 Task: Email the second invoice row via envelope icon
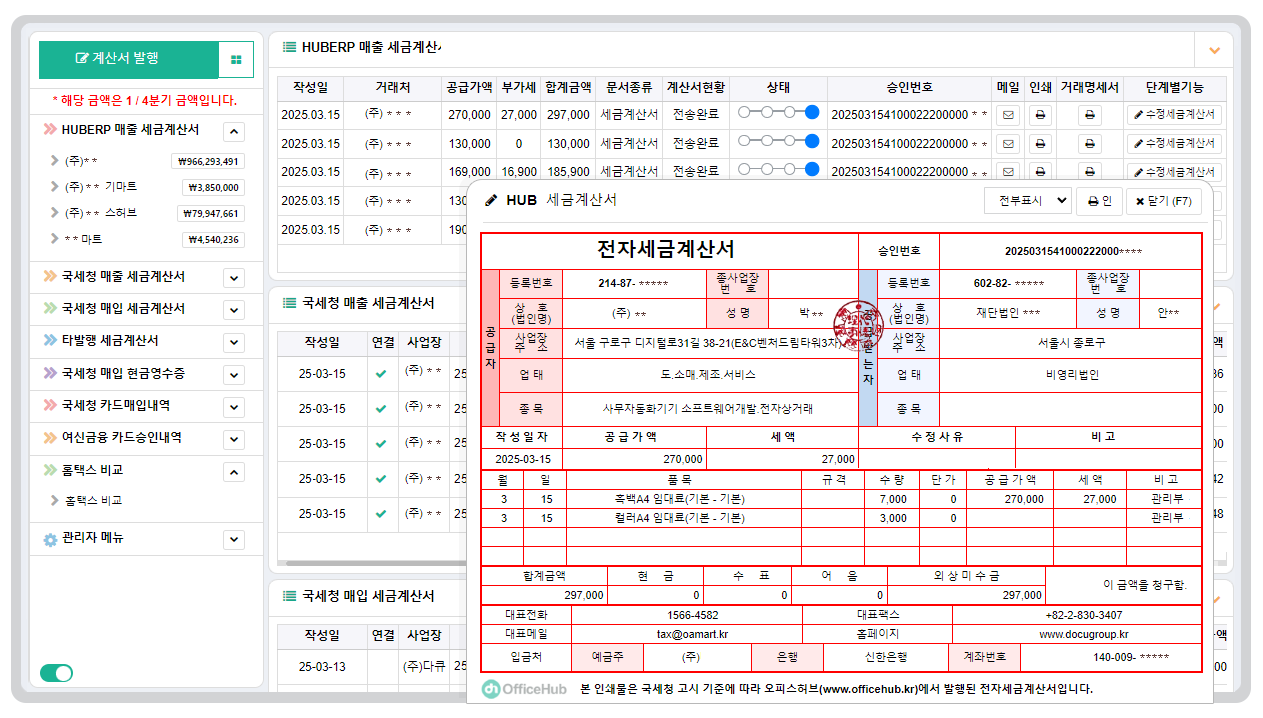(x=1008, y=141)
